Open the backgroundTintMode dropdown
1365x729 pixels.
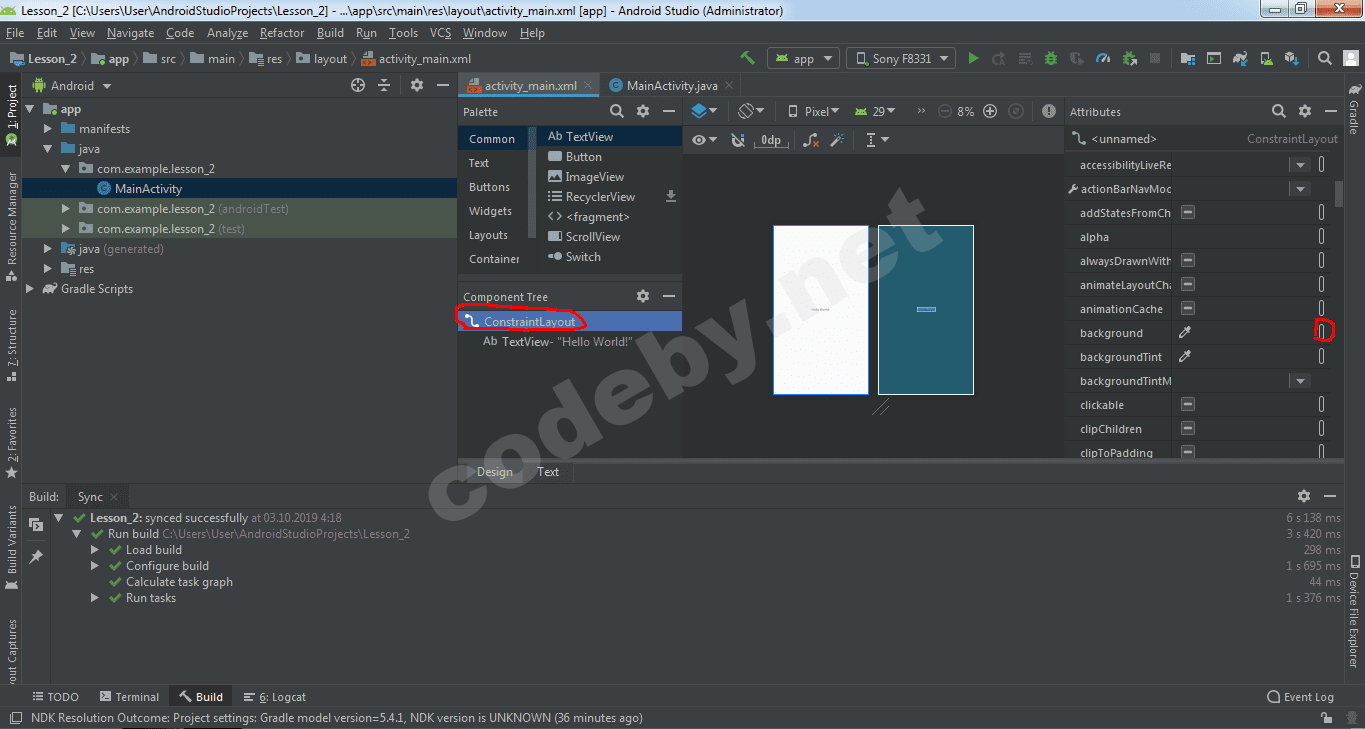coord(1299,381)
